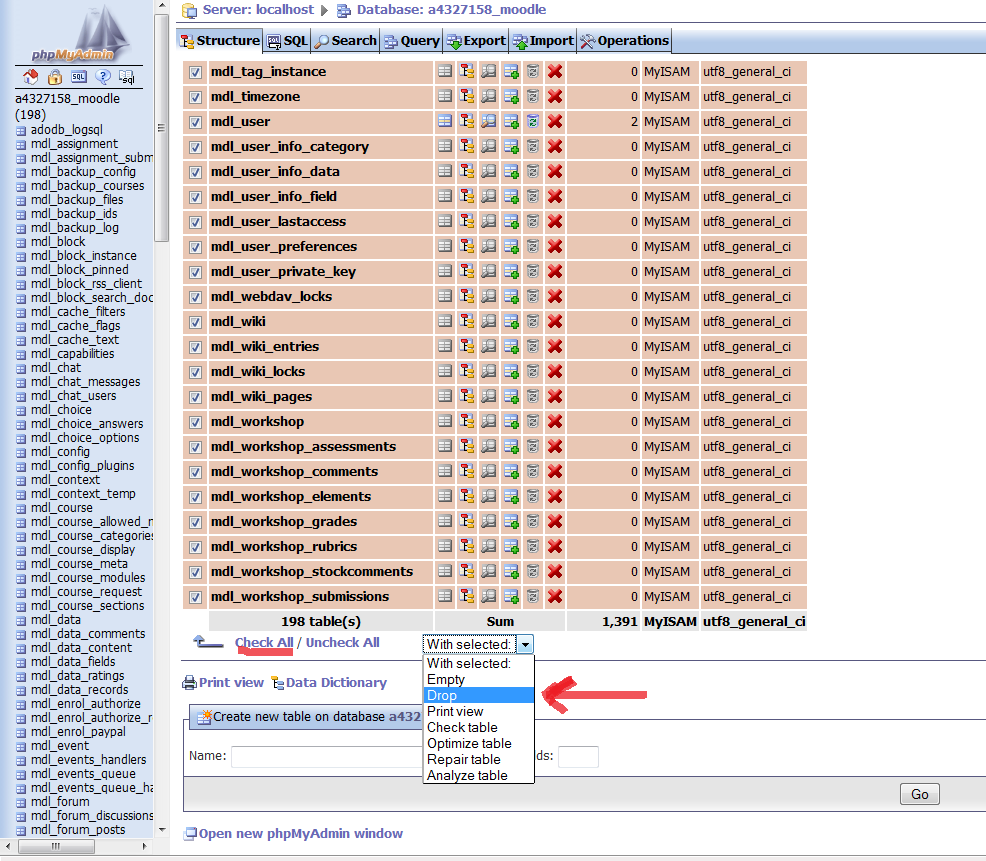
Task: Open mdl_course table in sidebar list
Action: click(x=62, y=508)
